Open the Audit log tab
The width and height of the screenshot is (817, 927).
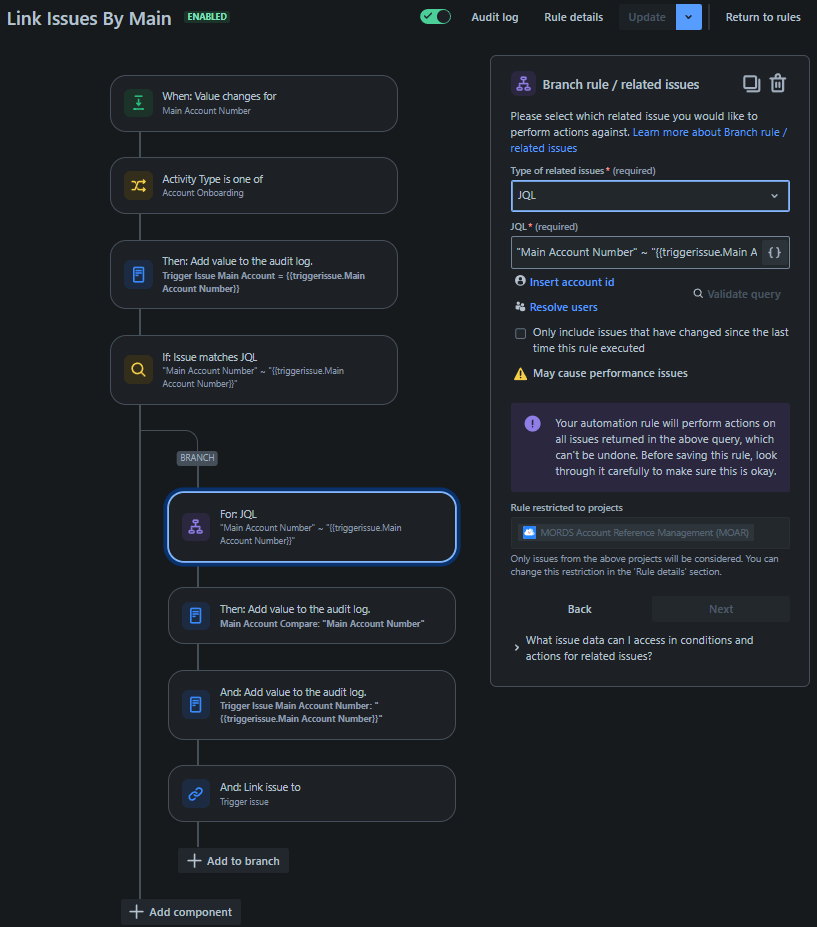point(495,17)
